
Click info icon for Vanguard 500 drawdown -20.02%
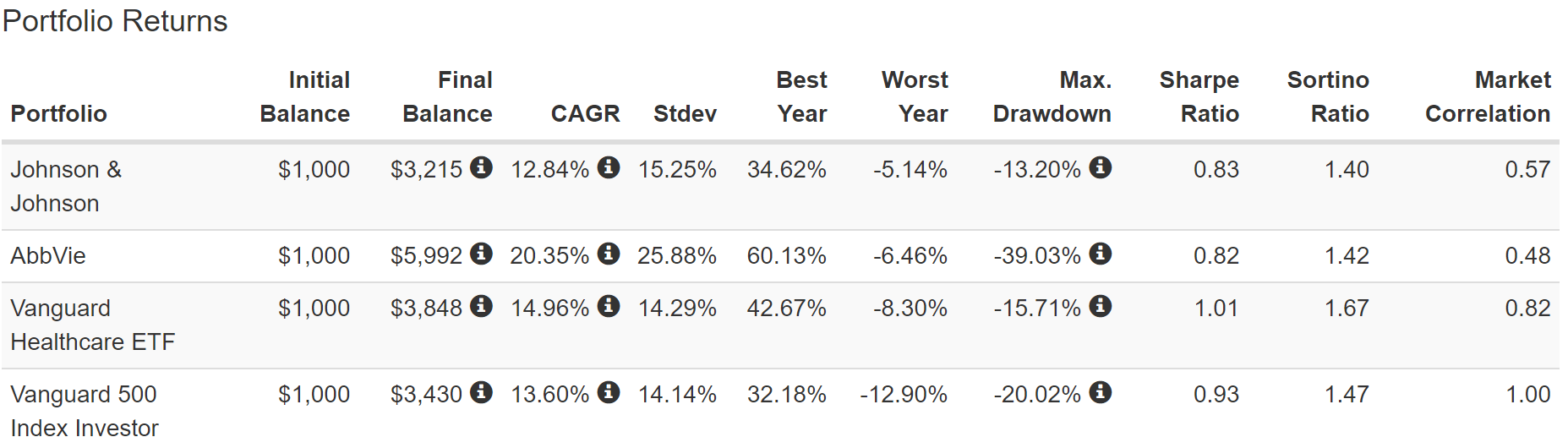pos(1100,392)
